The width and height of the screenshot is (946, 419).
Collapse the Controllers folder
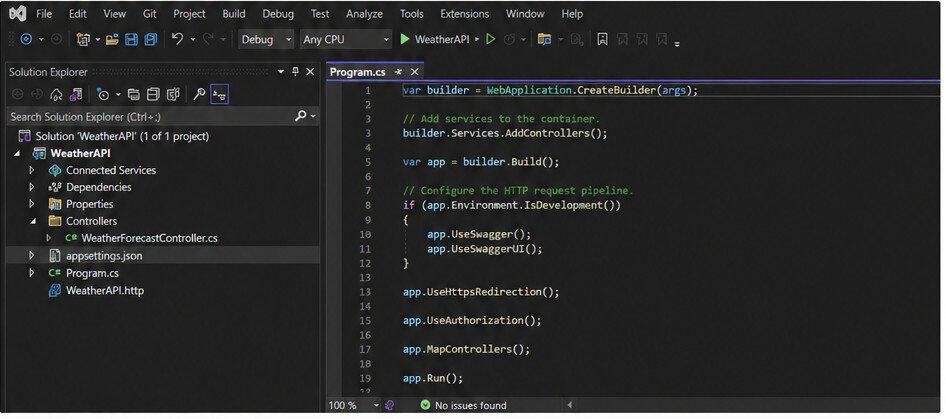click(x=33, y=221)
